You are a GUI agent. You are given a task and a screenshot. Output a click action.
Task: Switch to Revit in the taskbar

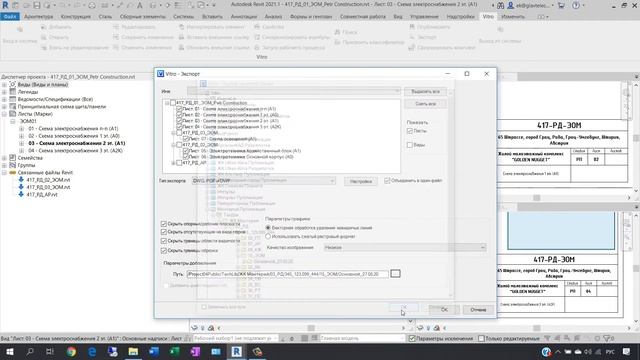pos(236,351)
